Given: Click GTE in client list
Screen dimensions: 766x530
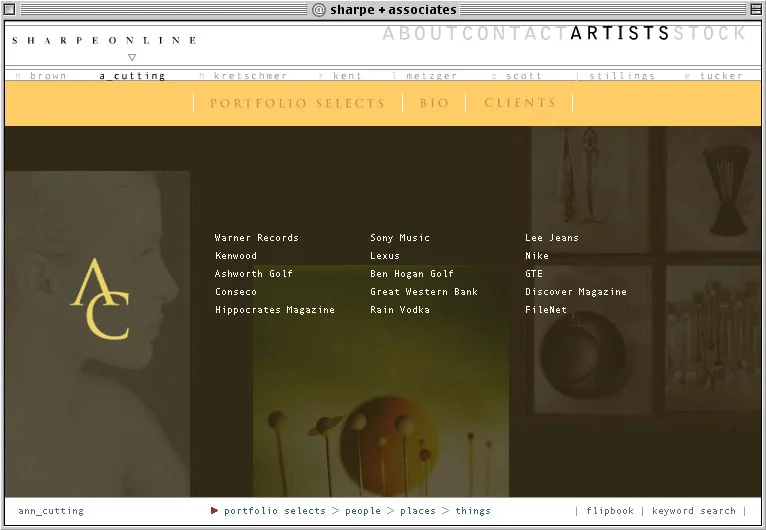Looking at the screenshot, I should pyautogui.click(x=533, y=274).
